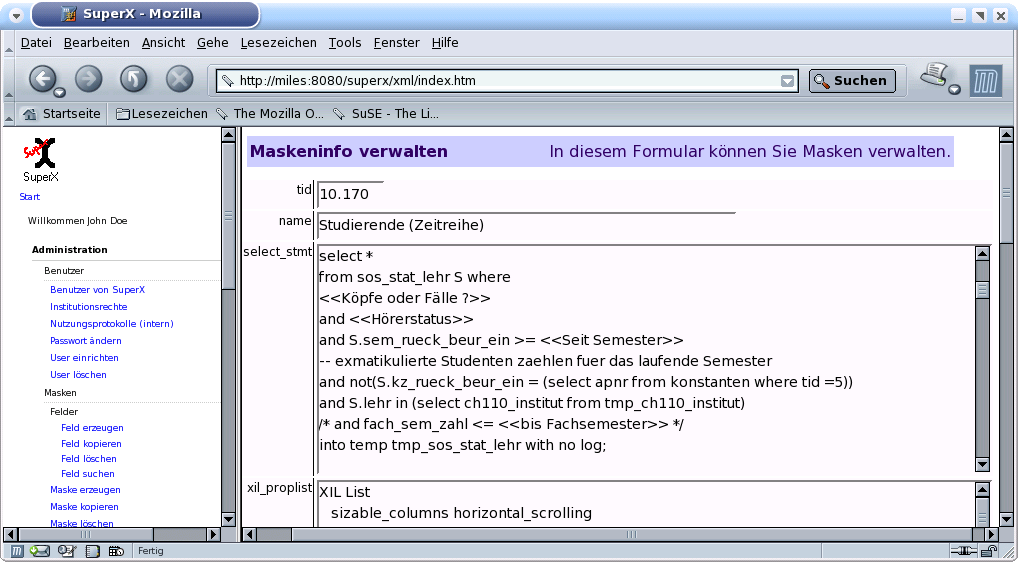Click the Print icon in toolbar
This screenshot has height=562, width=1018.
(935, 75)
